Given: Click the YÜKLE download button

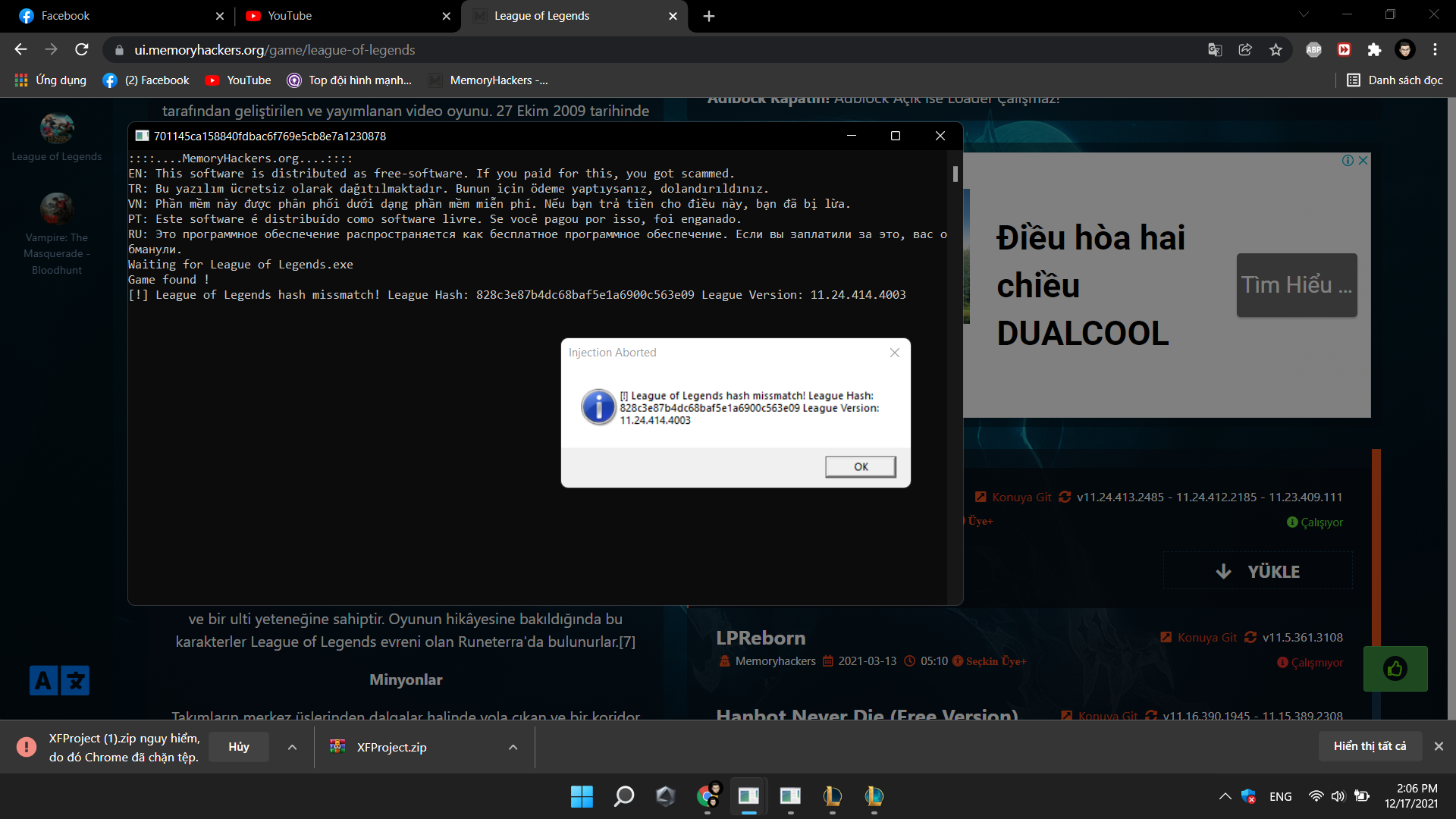Looking at the screenshot, I should (1258, 571).
